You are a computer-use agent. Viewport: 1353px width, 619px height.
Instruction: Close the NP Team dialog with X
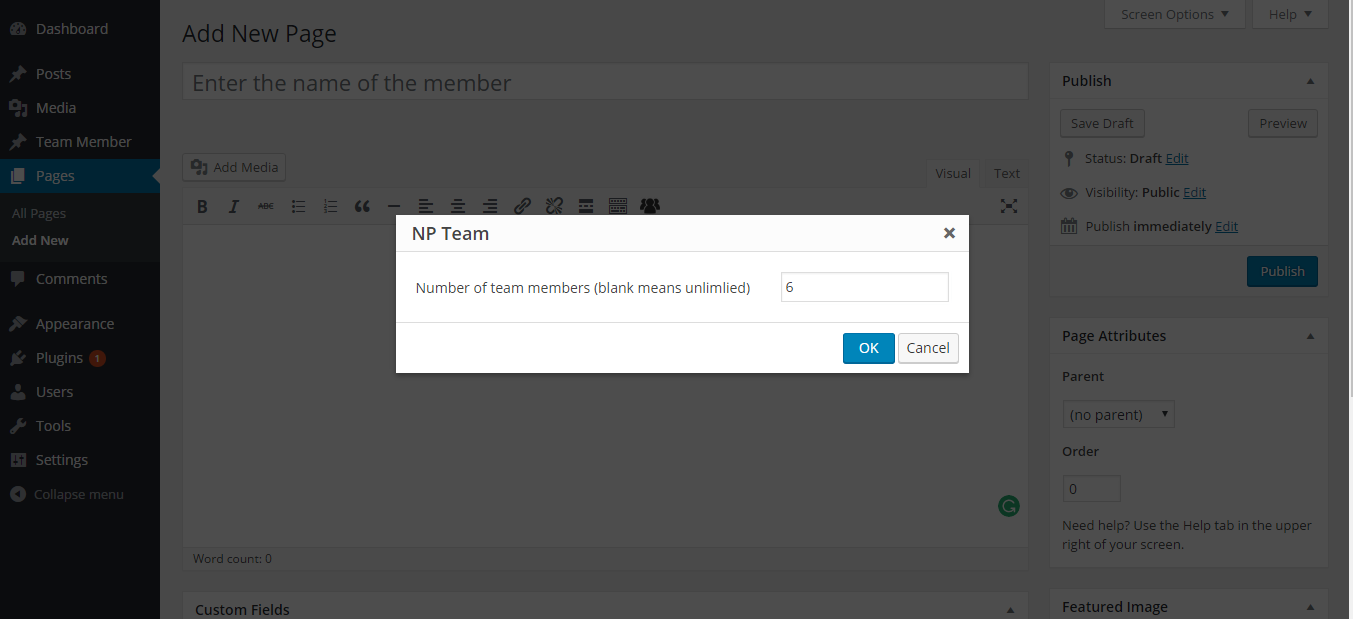[x=949, y=233]
